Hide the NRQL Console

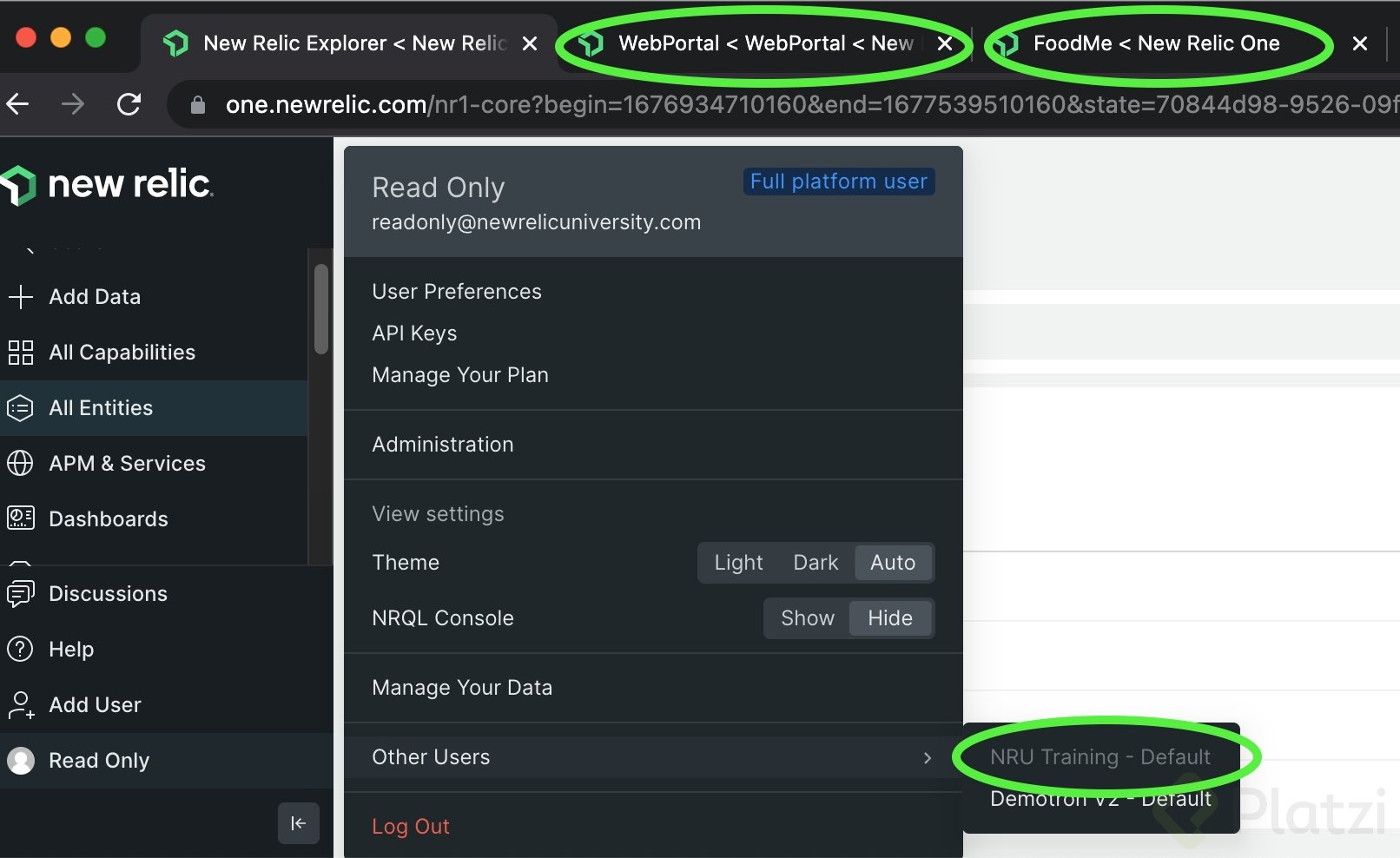pos(890,618)
